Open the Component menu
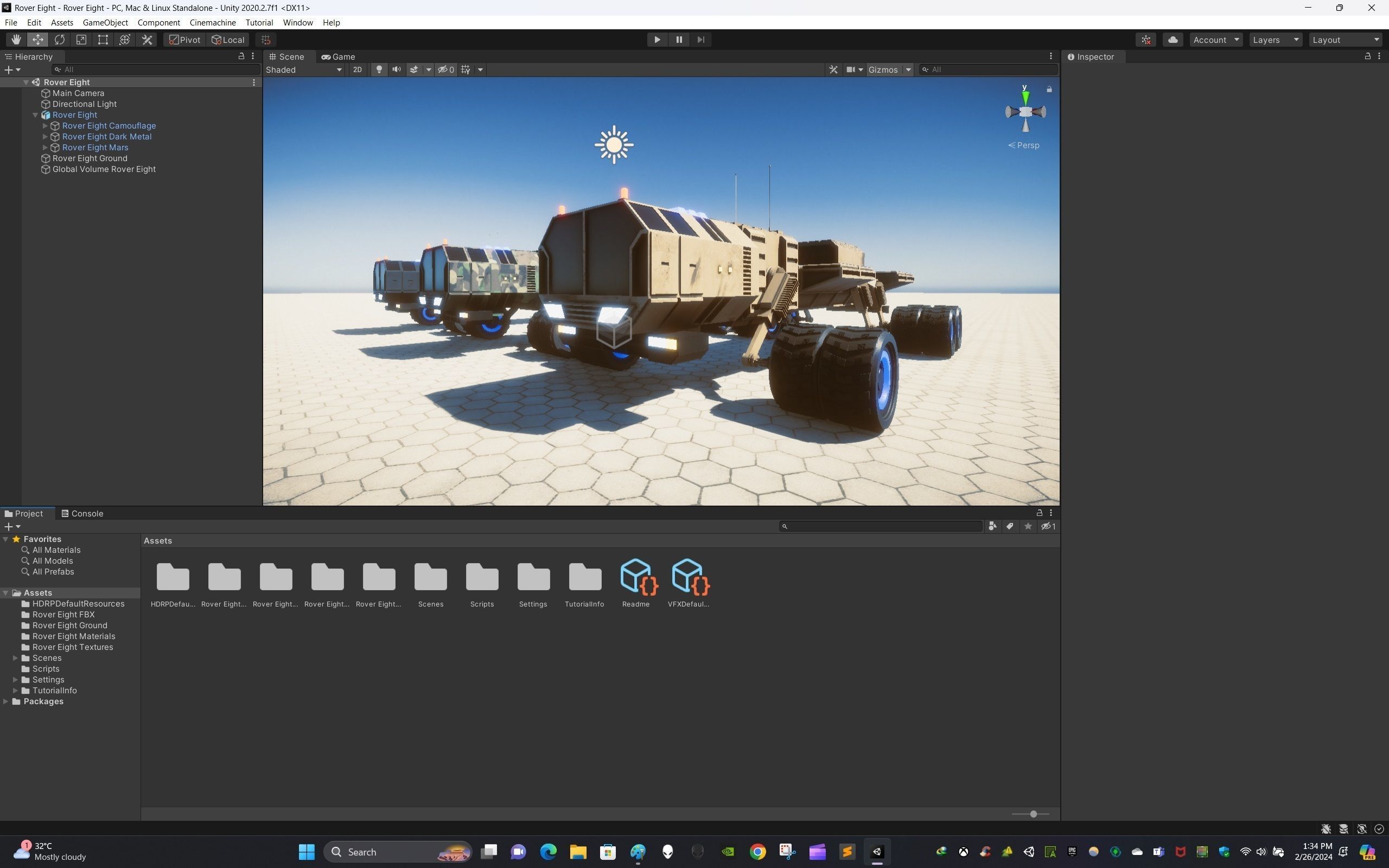The image size is (1389, 868). [158, 22]
